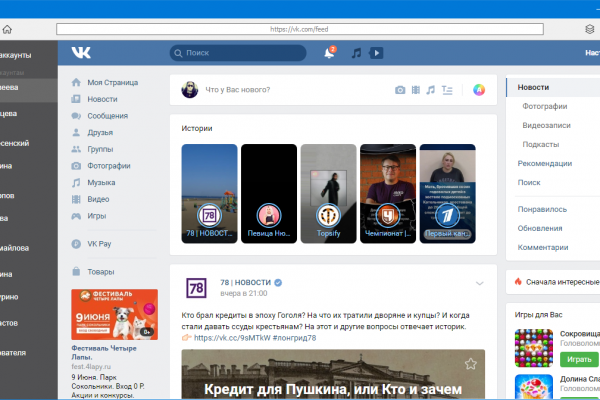Click the browser home icon
This screenshot has width=600, height=400.
point(7,29)
